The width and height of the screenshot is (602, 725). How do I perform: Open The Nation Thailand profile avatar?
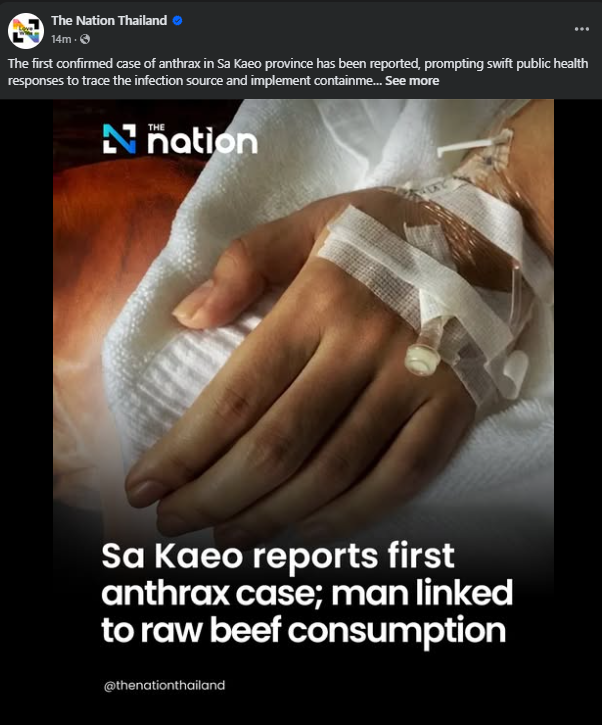pos(26,31)
